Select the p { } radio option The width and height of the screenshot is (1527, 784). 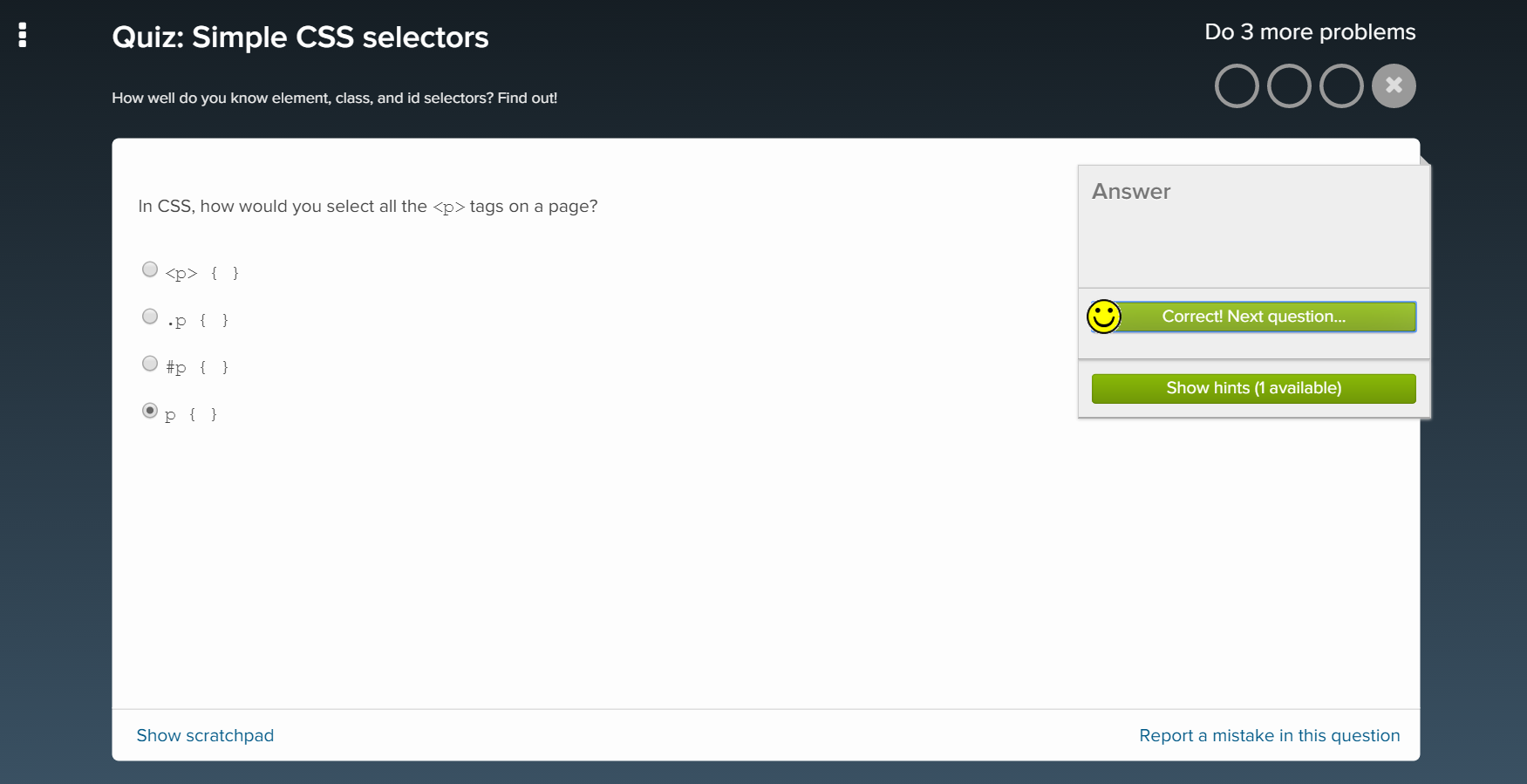150,411
